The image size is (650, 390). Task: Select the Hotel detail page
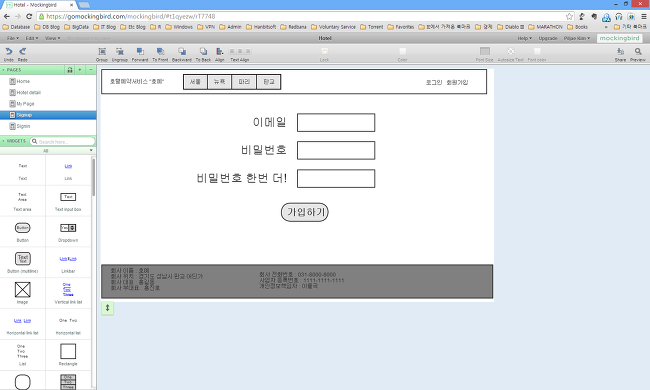pos(48,92)
